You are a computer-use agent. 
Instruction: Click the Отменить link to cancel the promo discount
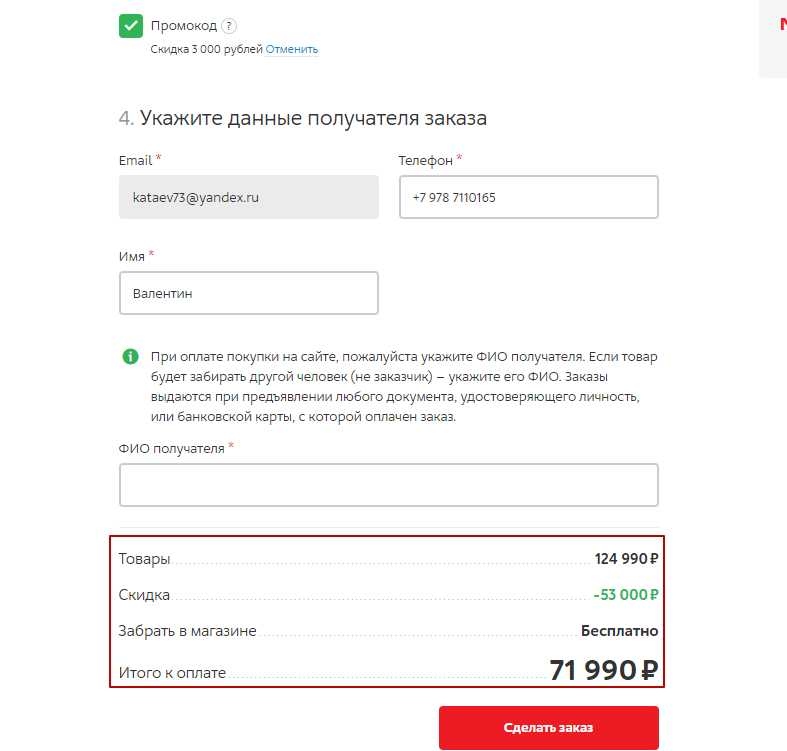pyautogui.click(x=291, y=49)
